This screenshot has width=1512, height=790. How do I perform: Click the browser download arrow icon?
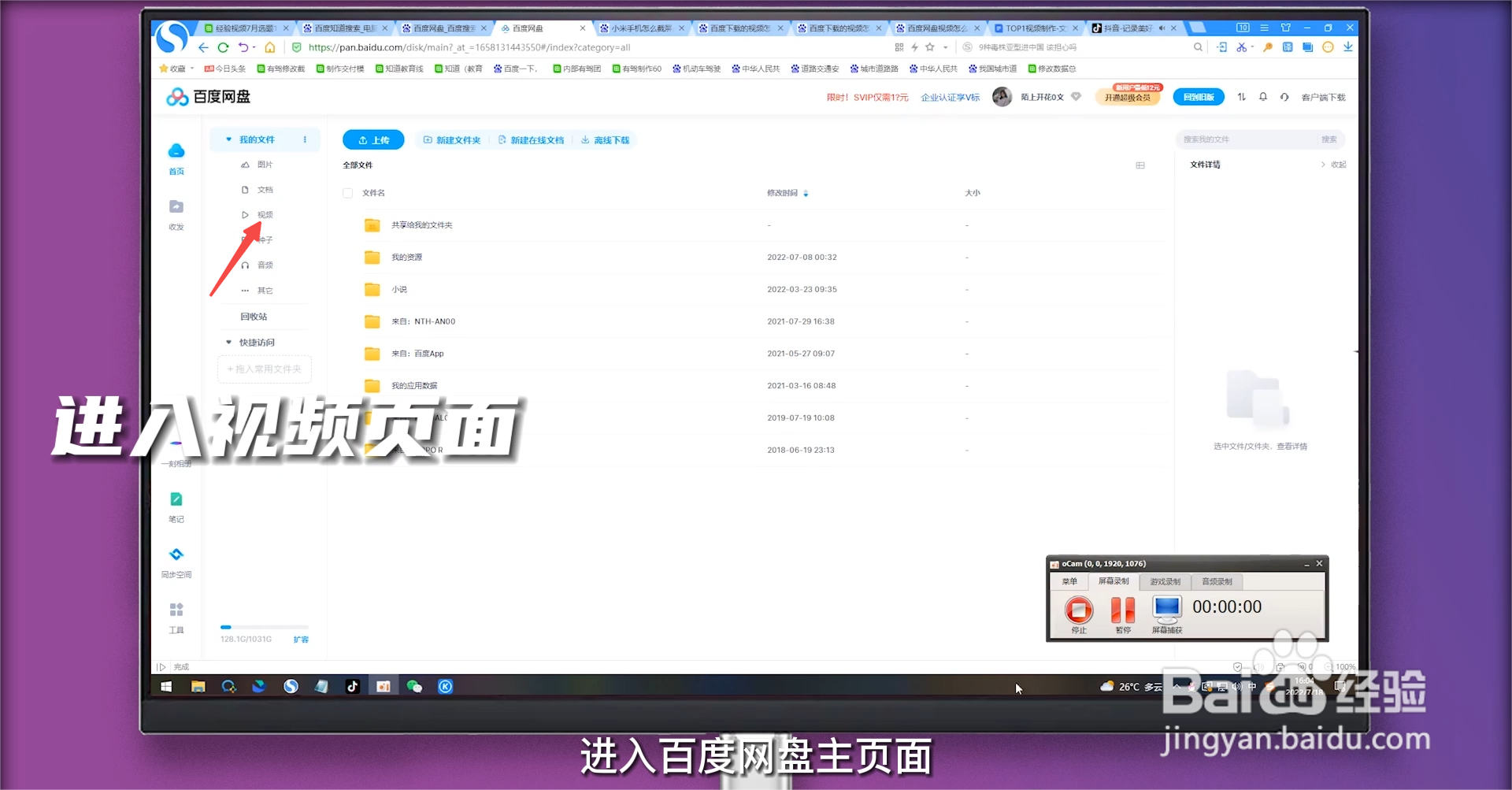(1348, 47)
